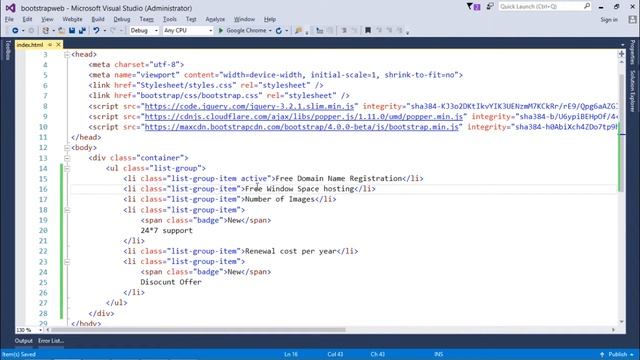Screen dimensions: 640x360
Task: Open the maxcdn bootstrap.min.js script URL
Action: pos(302,127)
